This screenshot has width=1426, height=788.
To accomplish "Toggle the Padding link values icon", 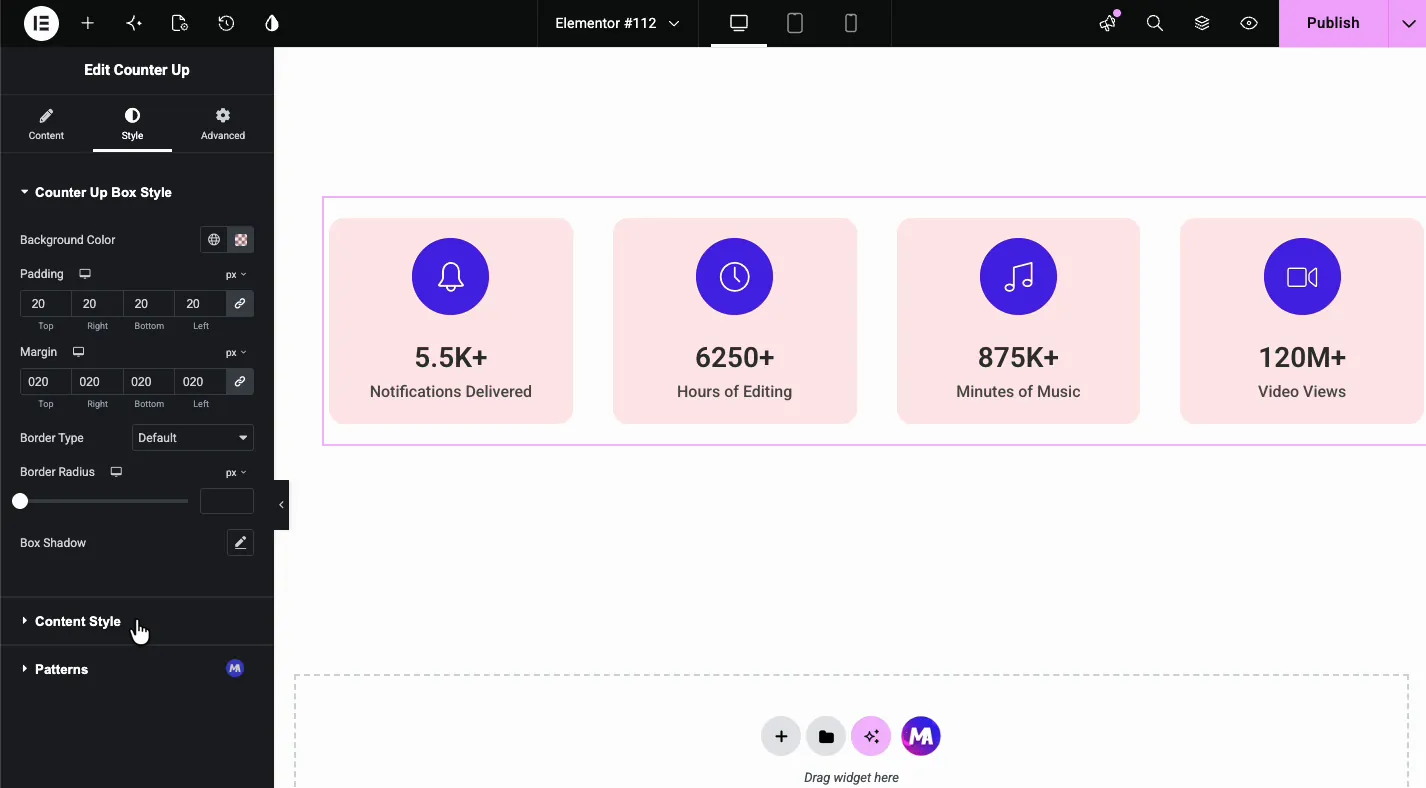I will (x=240, y=303).
